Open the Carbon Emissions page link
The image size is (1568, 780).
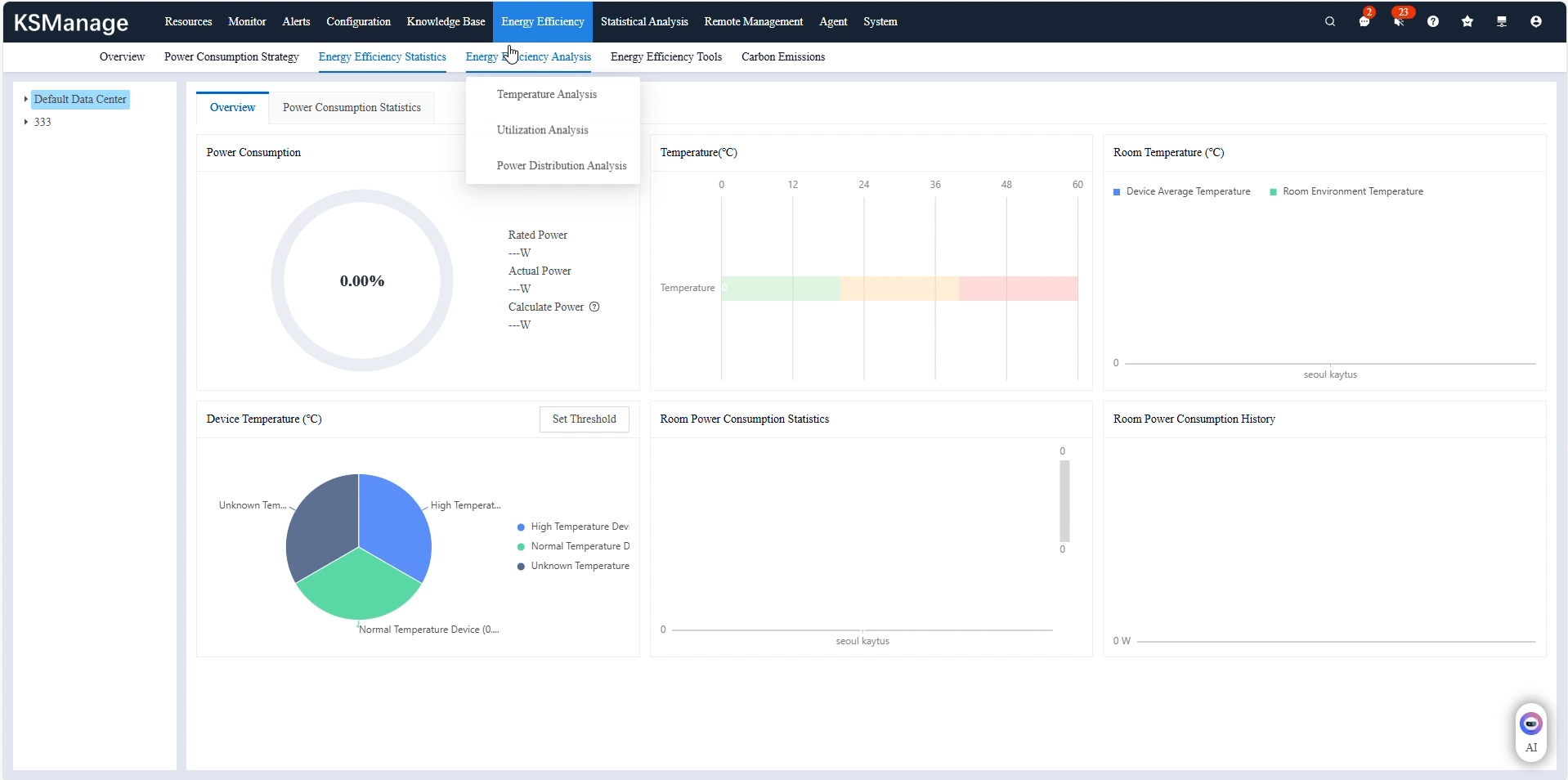click(782, 57)
